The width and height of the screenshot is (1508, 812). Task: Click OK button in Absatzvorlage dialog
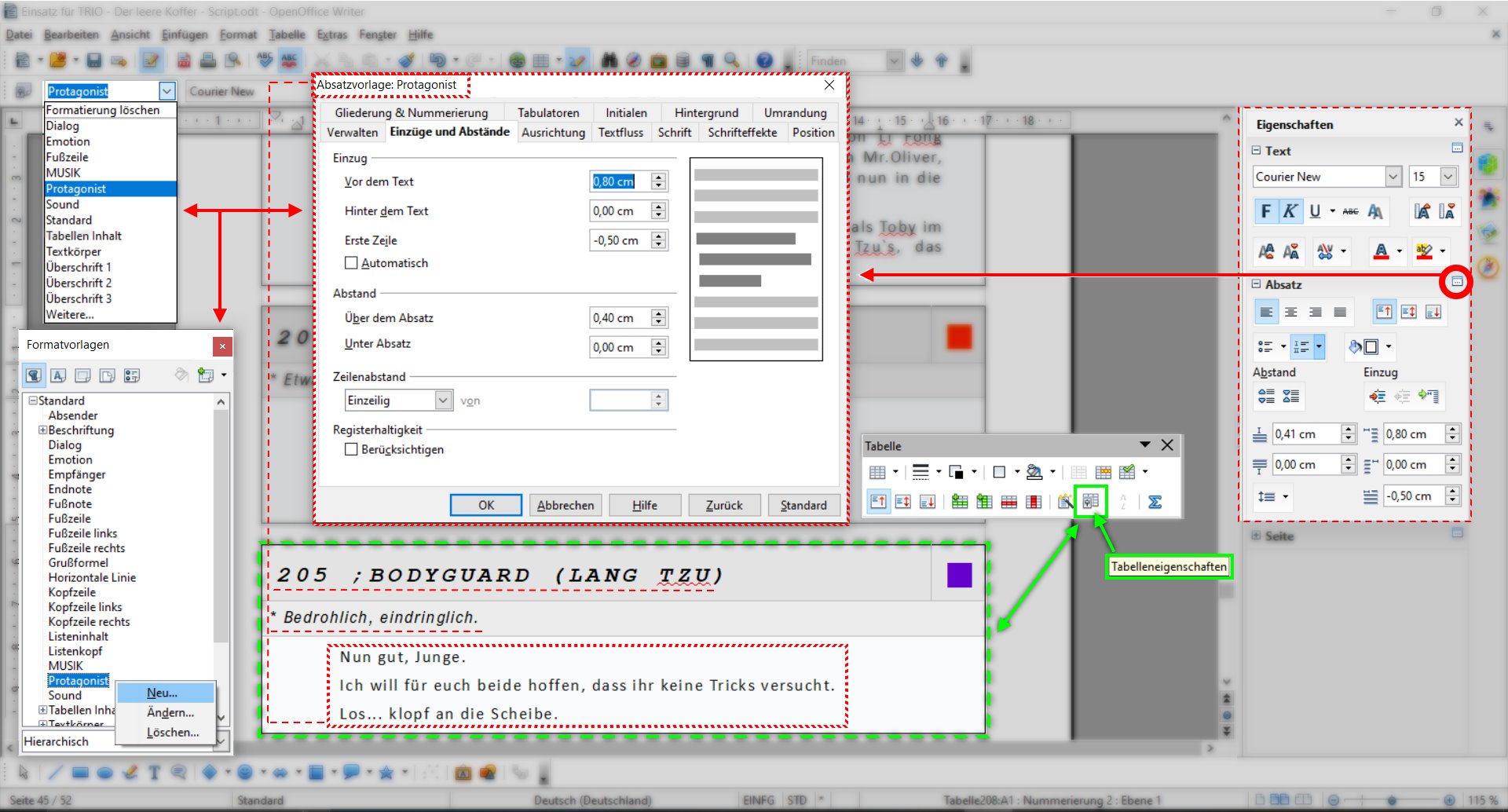pyautogui.click(x=486, y=505)
